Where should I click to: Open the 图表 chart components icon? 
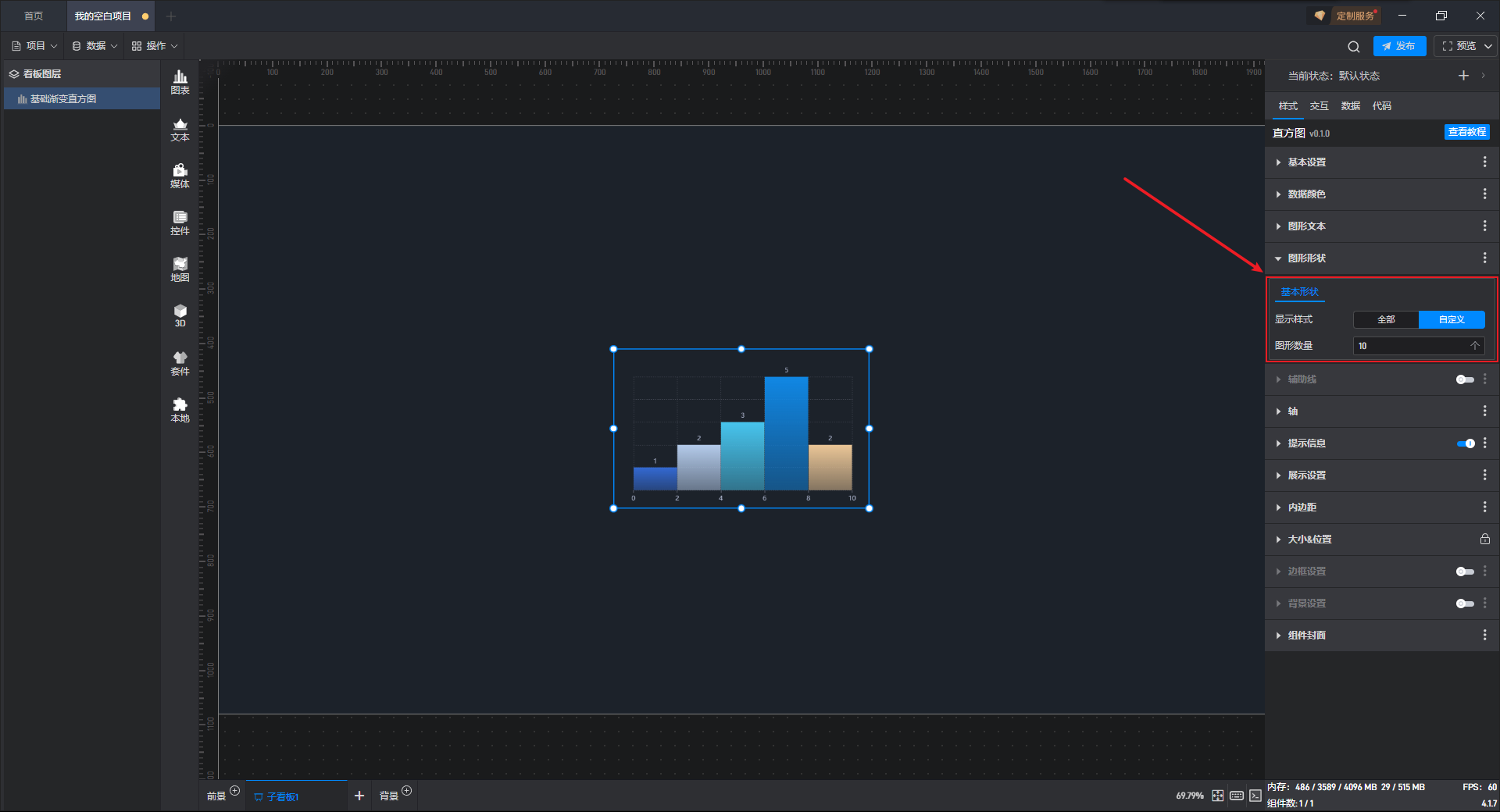[x=180, y=82]
